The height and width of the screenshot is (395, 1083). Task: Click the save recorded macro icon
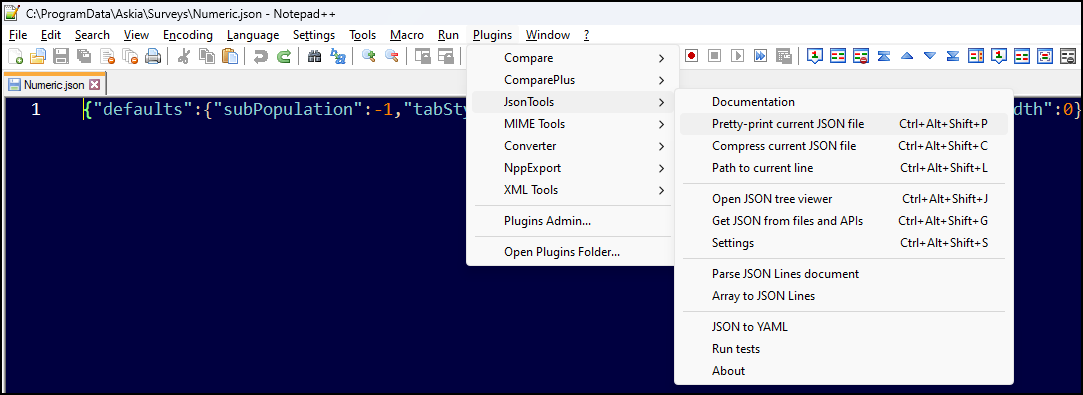[x=783, y=56]
